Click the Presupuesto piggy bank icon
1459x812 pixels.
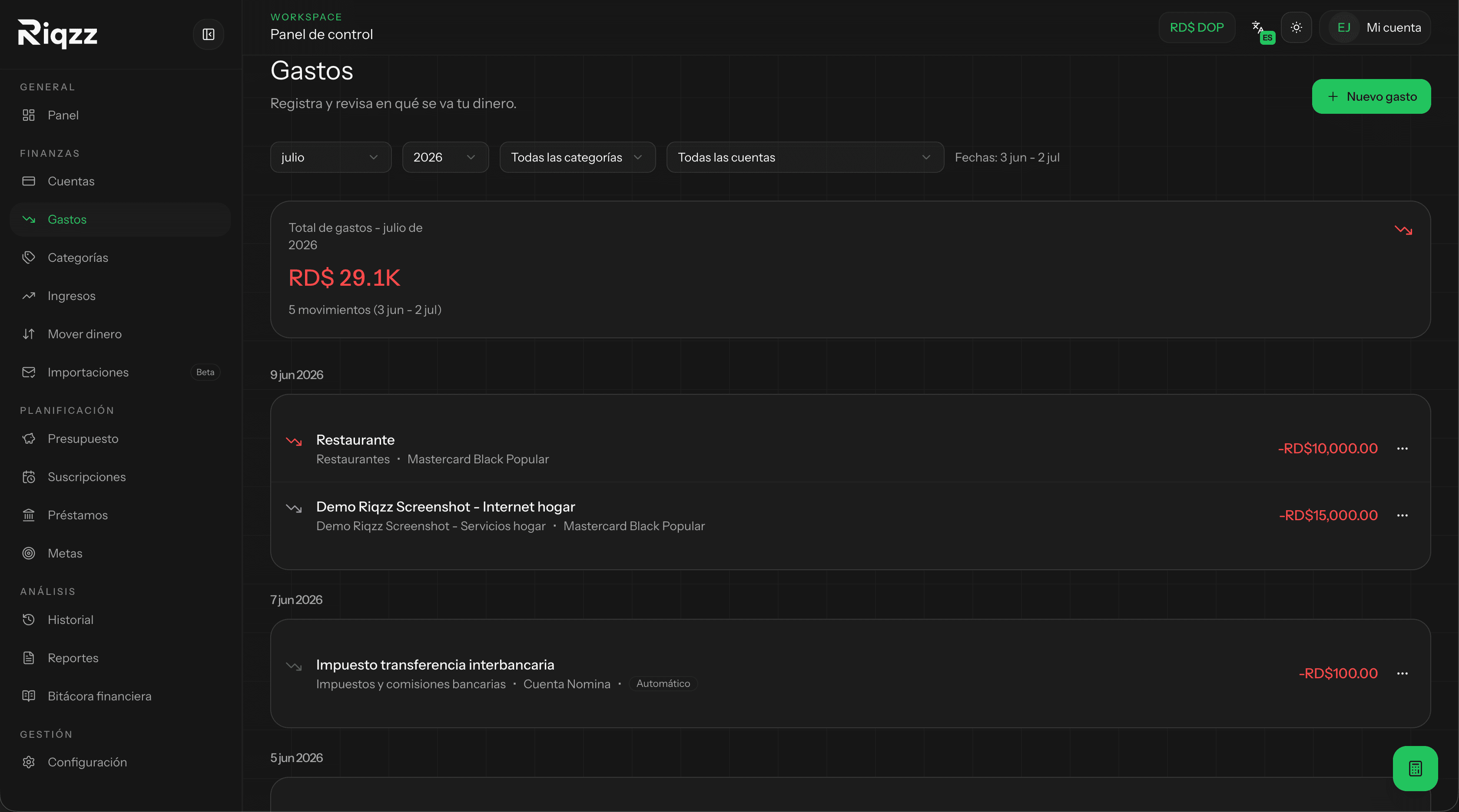point(29,439)
